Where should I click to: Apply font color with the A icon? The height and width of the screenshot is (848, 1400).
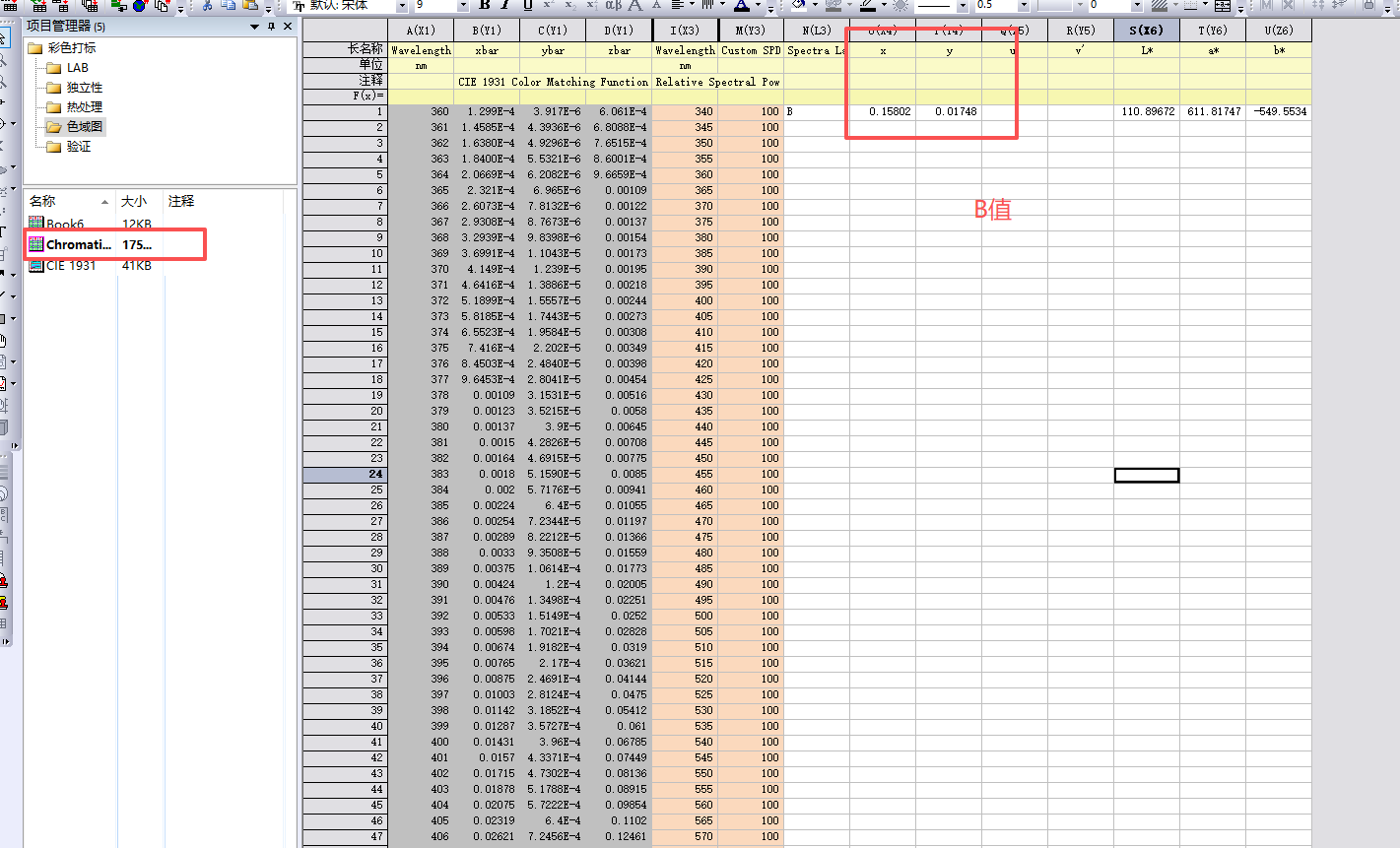[742, 5]
